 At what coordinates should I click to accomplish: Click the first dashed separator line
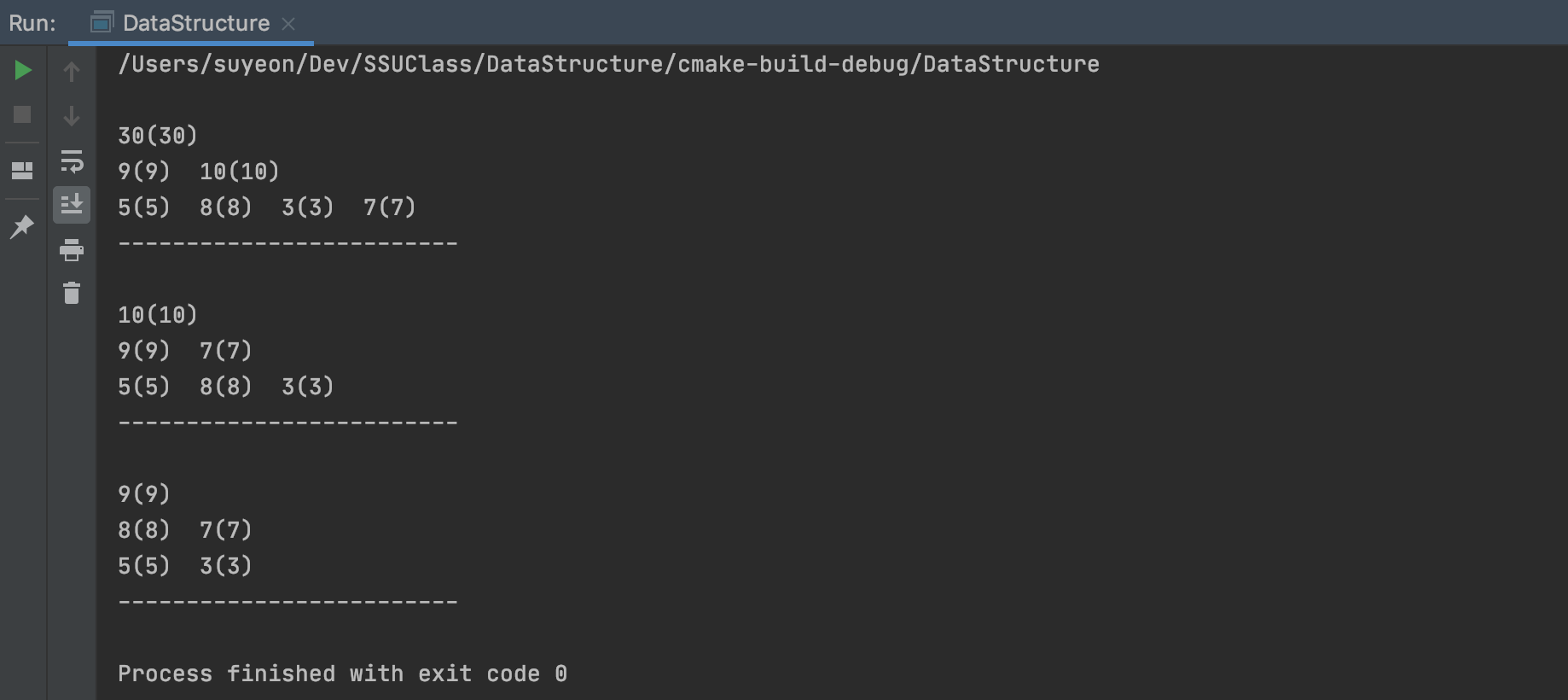287,244
